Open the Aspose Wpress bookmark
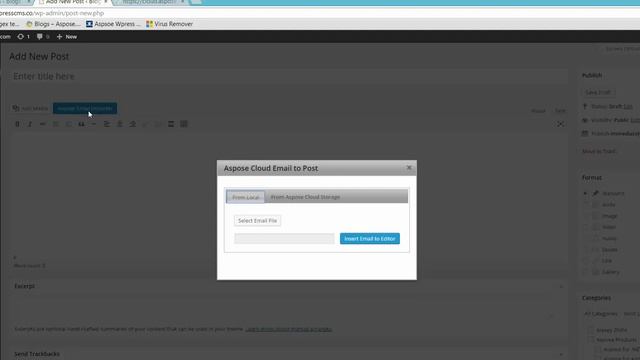The image size is (640, 360). 113,24
